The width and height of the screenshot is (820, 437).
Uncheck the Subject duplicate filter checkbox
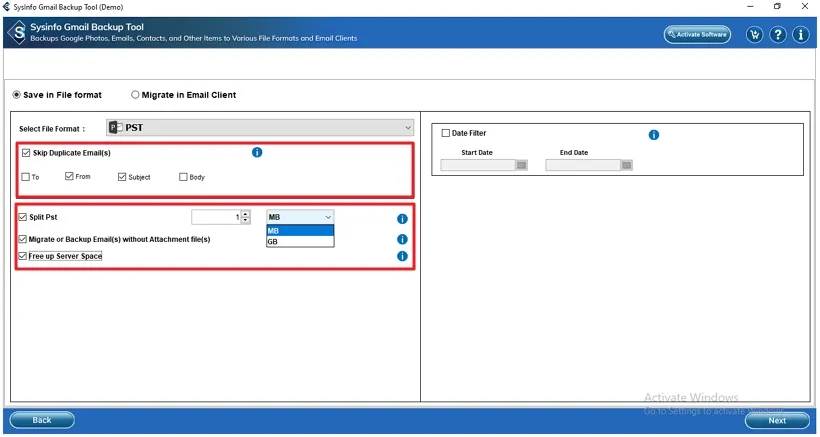pos(122,177)
